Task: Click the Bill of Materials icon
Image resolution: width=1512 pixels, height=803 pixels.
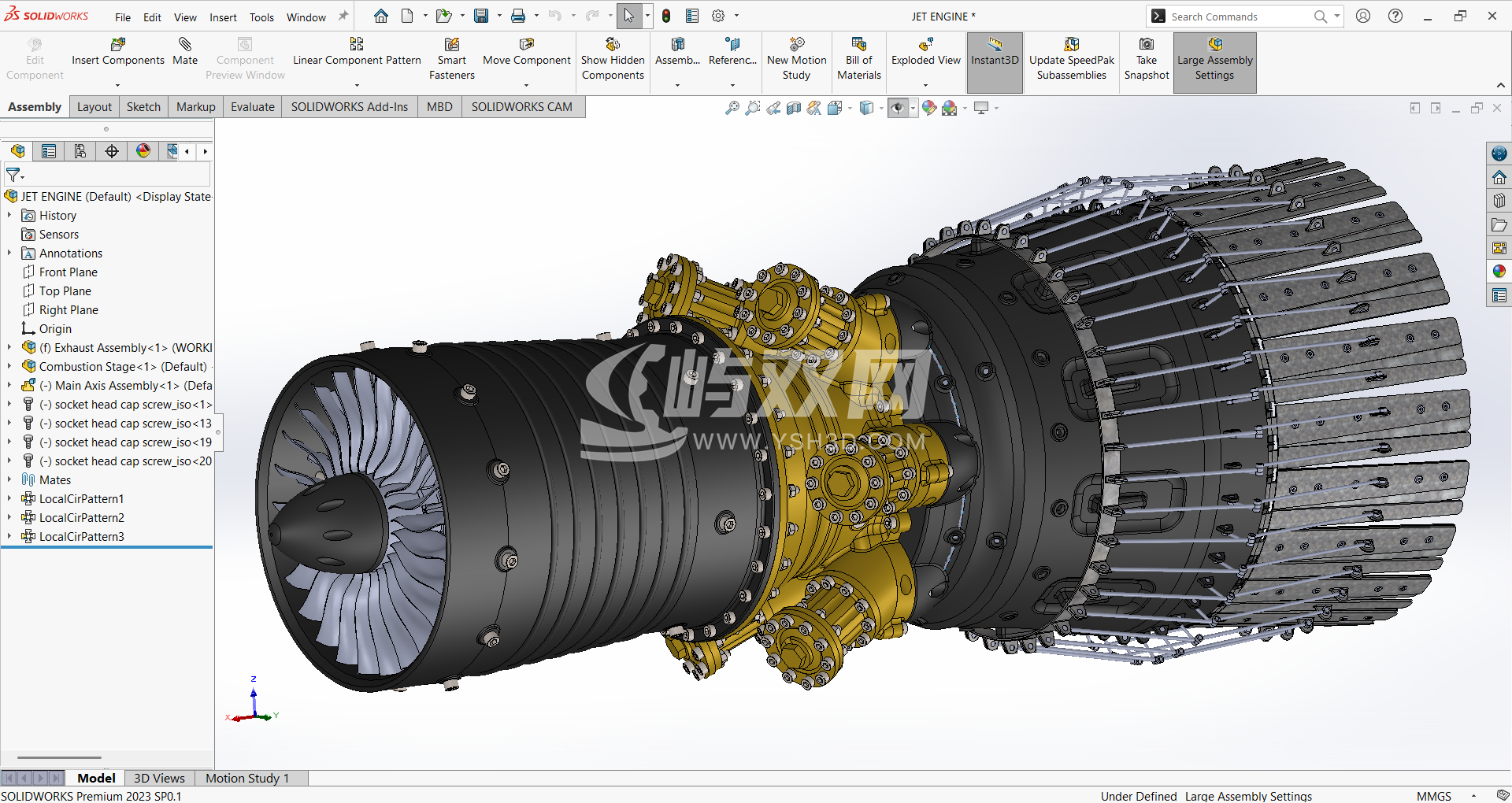Action: (858, 44)
